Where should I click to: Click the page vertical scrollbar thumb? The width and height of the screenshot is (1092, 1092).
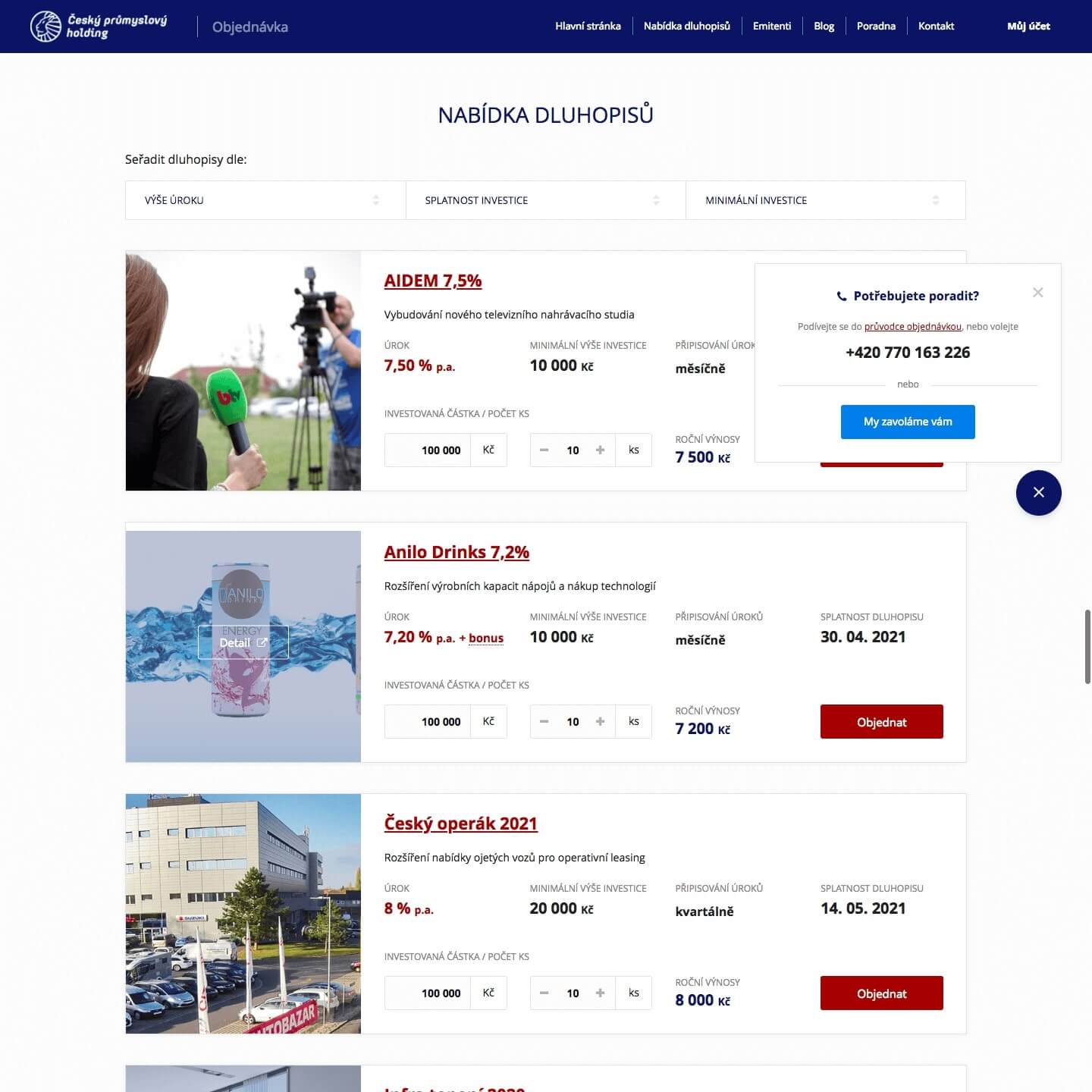coord(1087,646)
